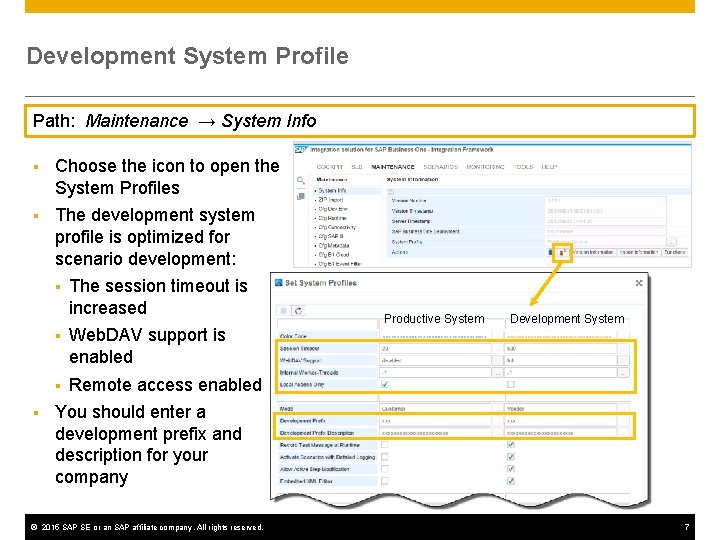This screenshot has height=540, width=720.
Task: Uncheck Activate Scenarios with Detailed Logging, Development column
Action: point(511,457)
